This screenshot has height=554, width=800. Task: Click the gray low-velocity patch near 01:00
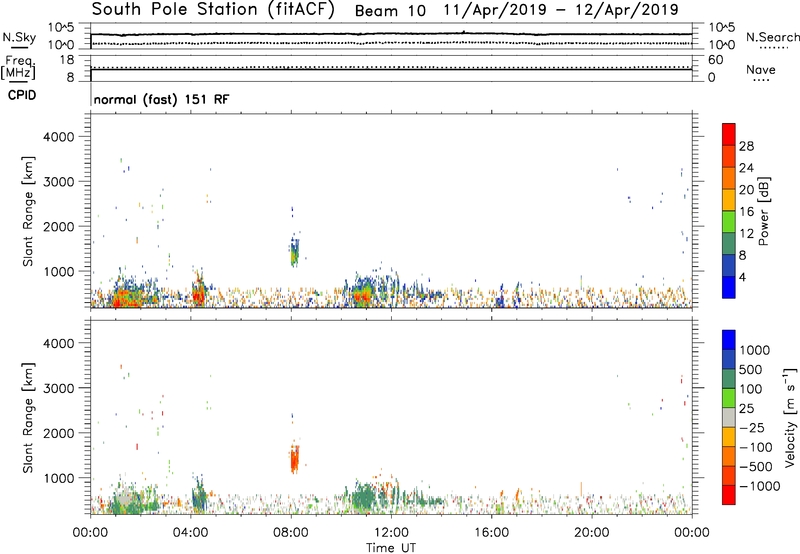[123, 497]
